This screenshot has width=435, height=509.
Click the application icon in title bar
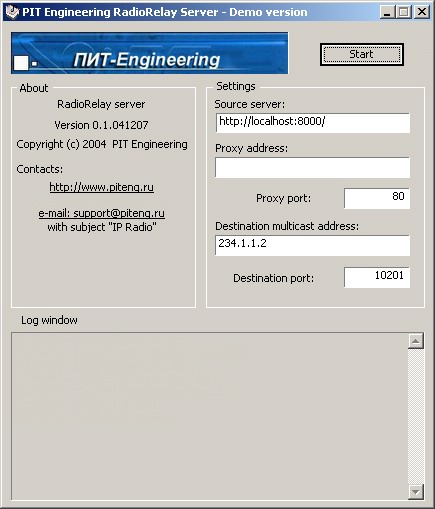pyautogui.click(x=12, y=12)
